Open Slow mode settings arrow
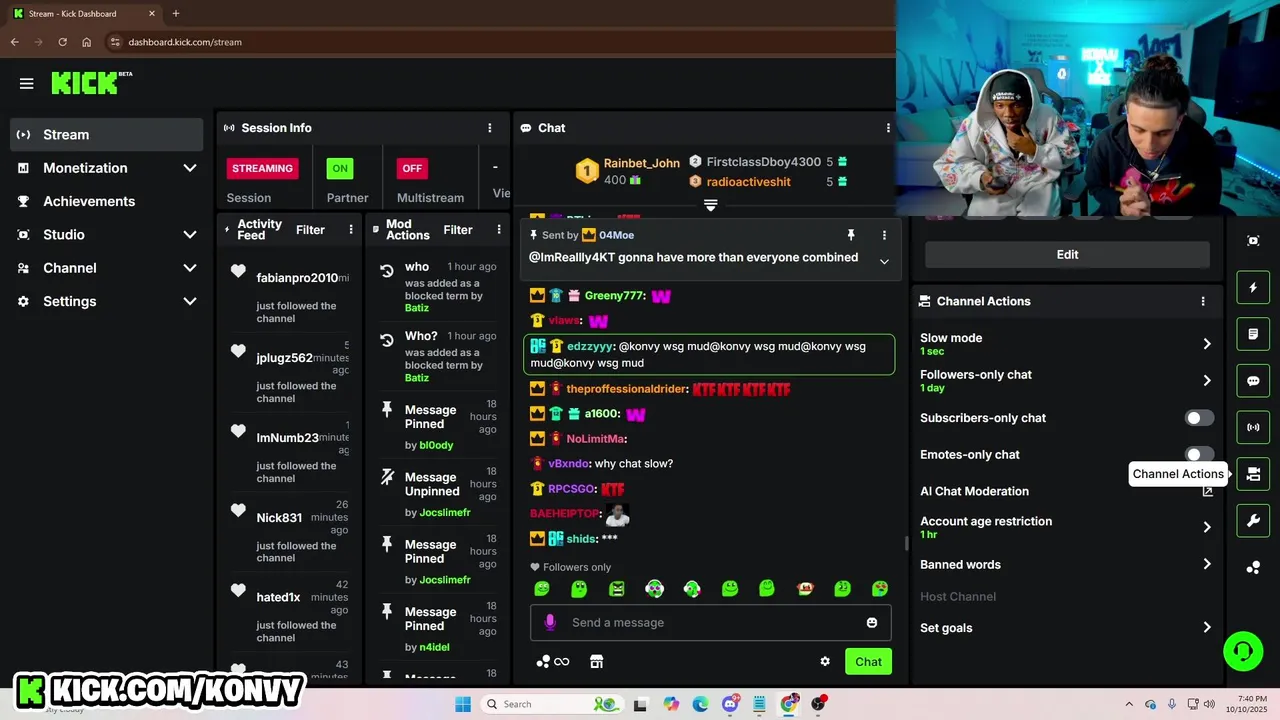The image size is (1280, 720). (x=1207, y=344)
